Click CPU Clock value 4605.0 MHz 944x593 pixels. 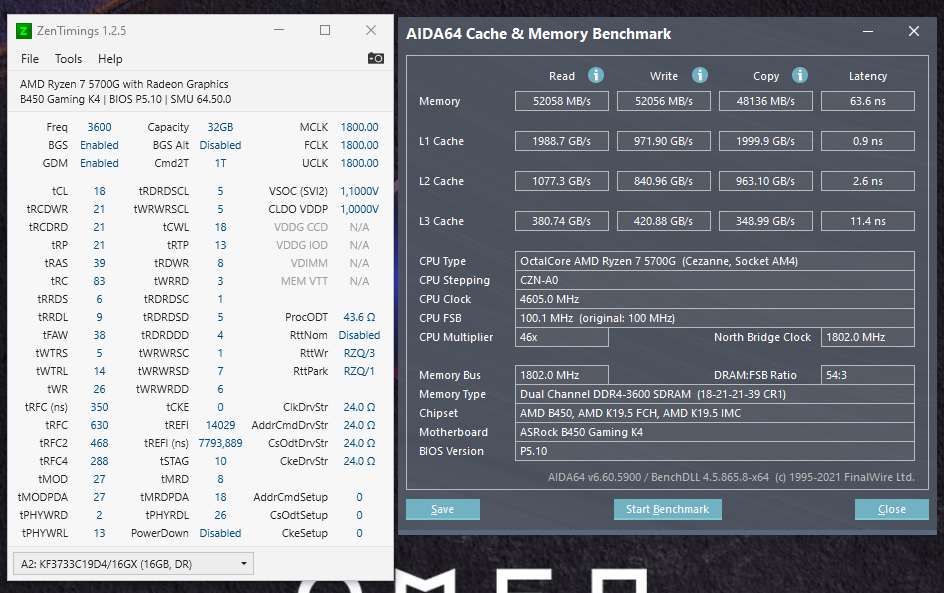715,299
